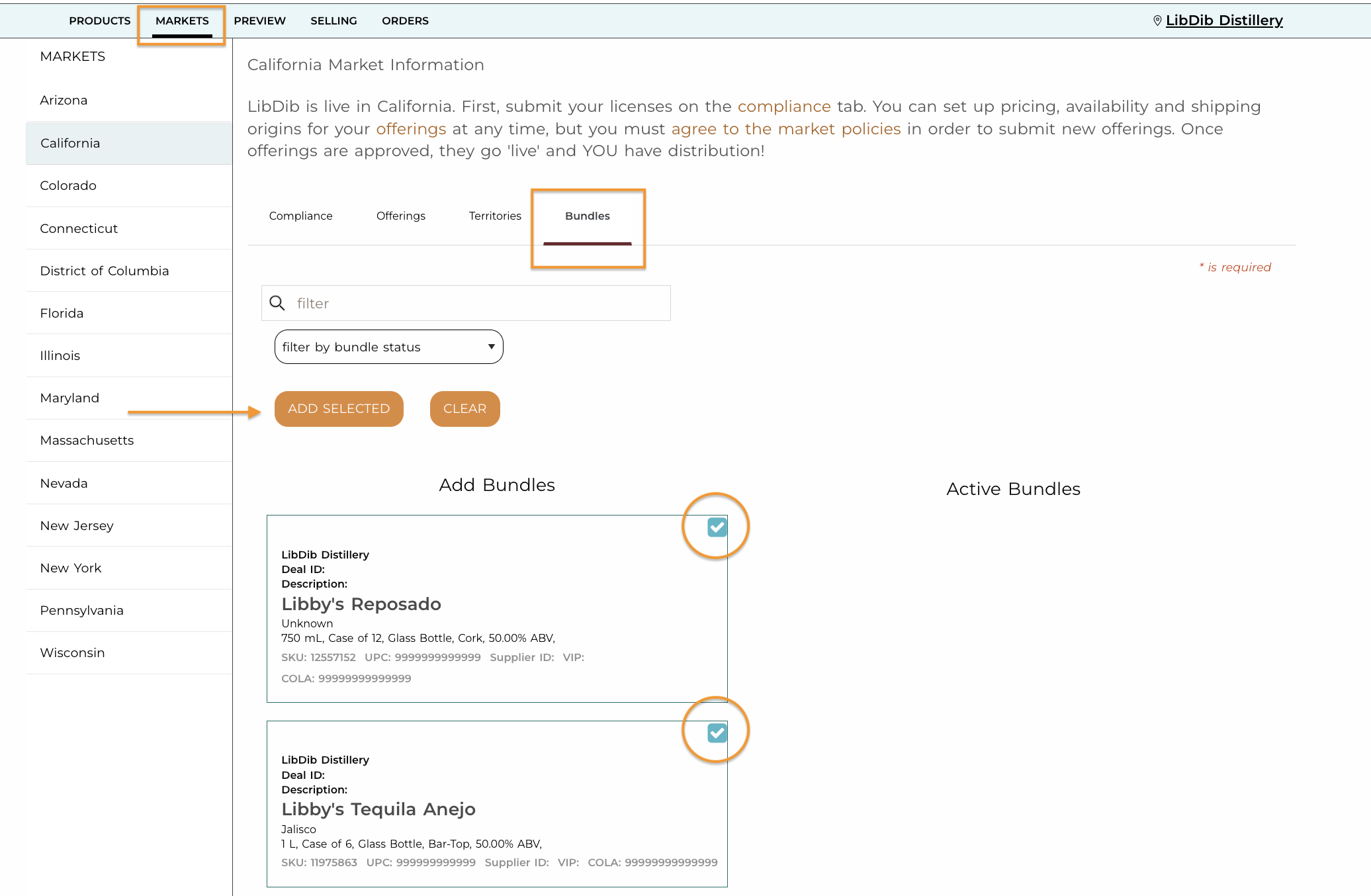Click the magnifying glass search icon

(x=277, y=303)
